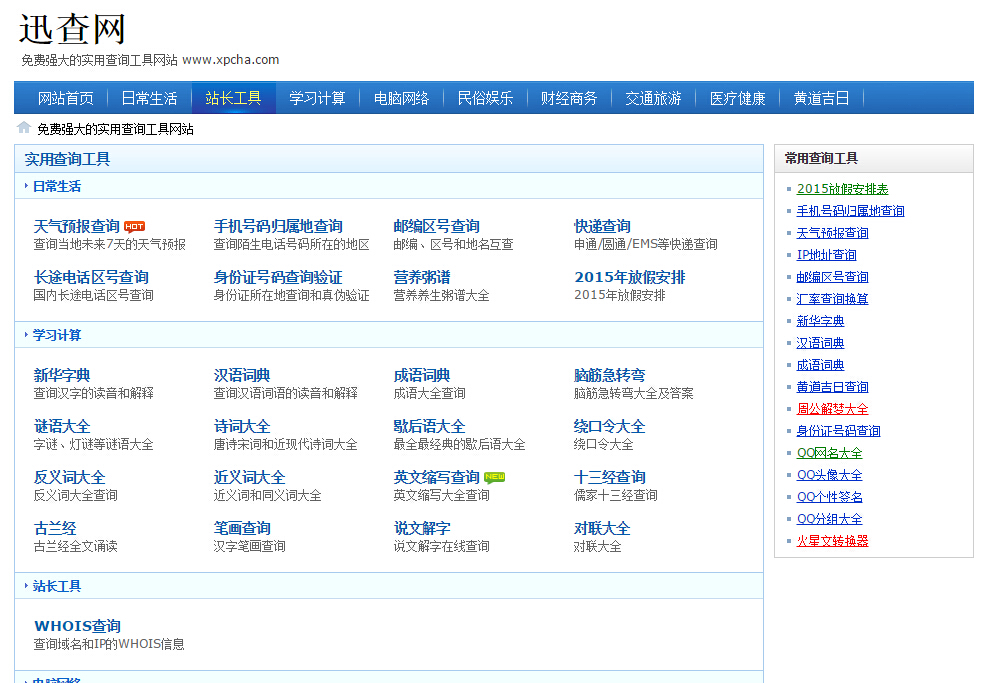Image resolution: width=985 pixels, height=683 pixels.
Task: Open 反义词大全 link
Action: [x=69, y=478]
